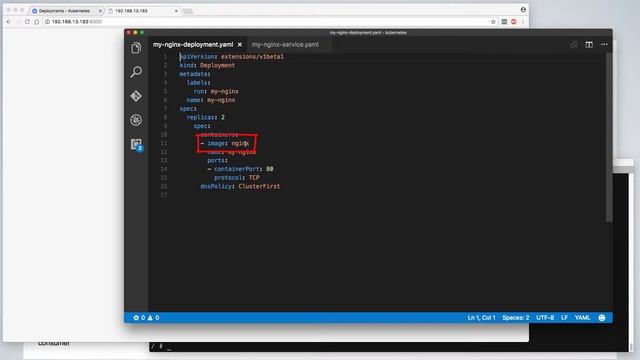Click the red adblock extension icon in Chrome
Viewport: 640px width, 360px height.
(513, 22)
